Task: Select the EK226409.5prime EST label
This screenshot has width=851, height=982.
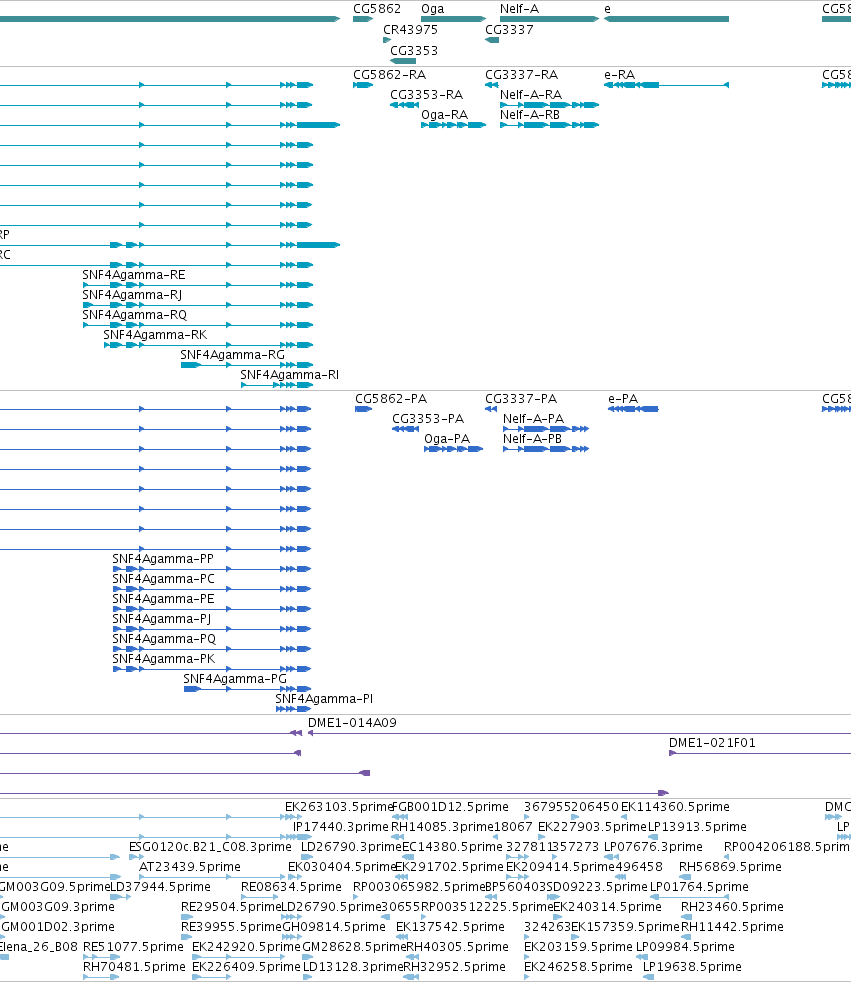Action: click(246, 968)
